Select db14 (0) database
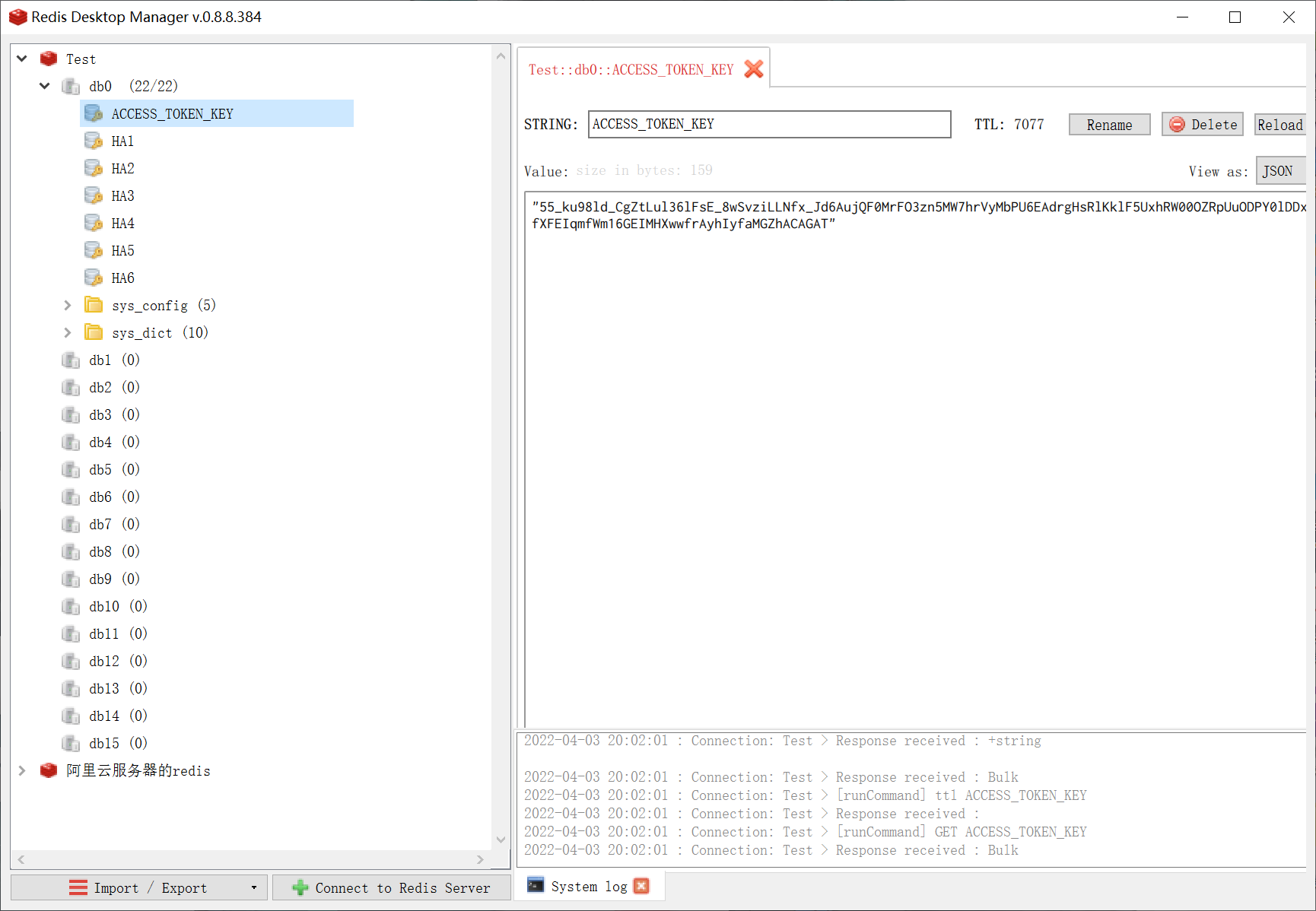The height and width of the screenshot is (911, 1316). (x=118, y=716)
